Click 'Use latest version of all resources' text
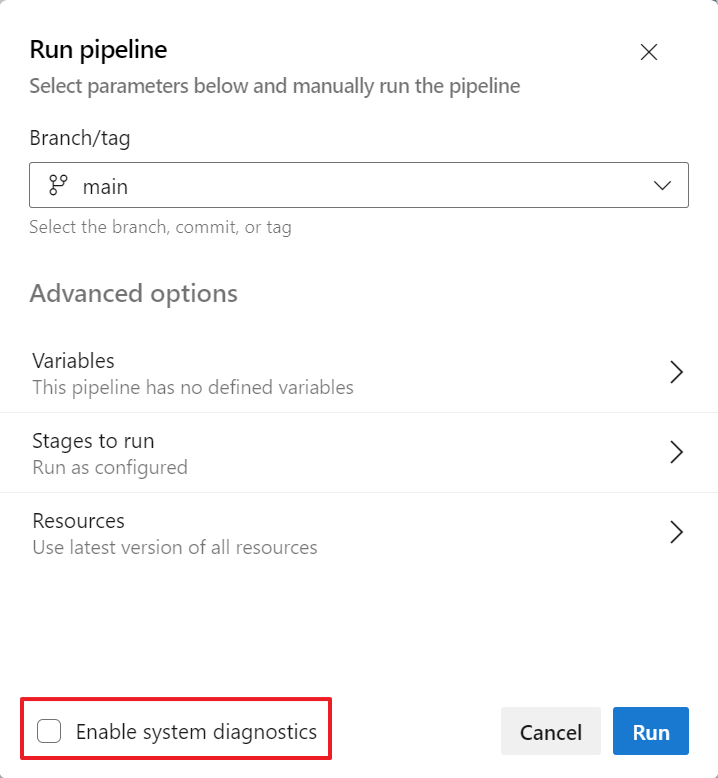 [x=175, y=547]
